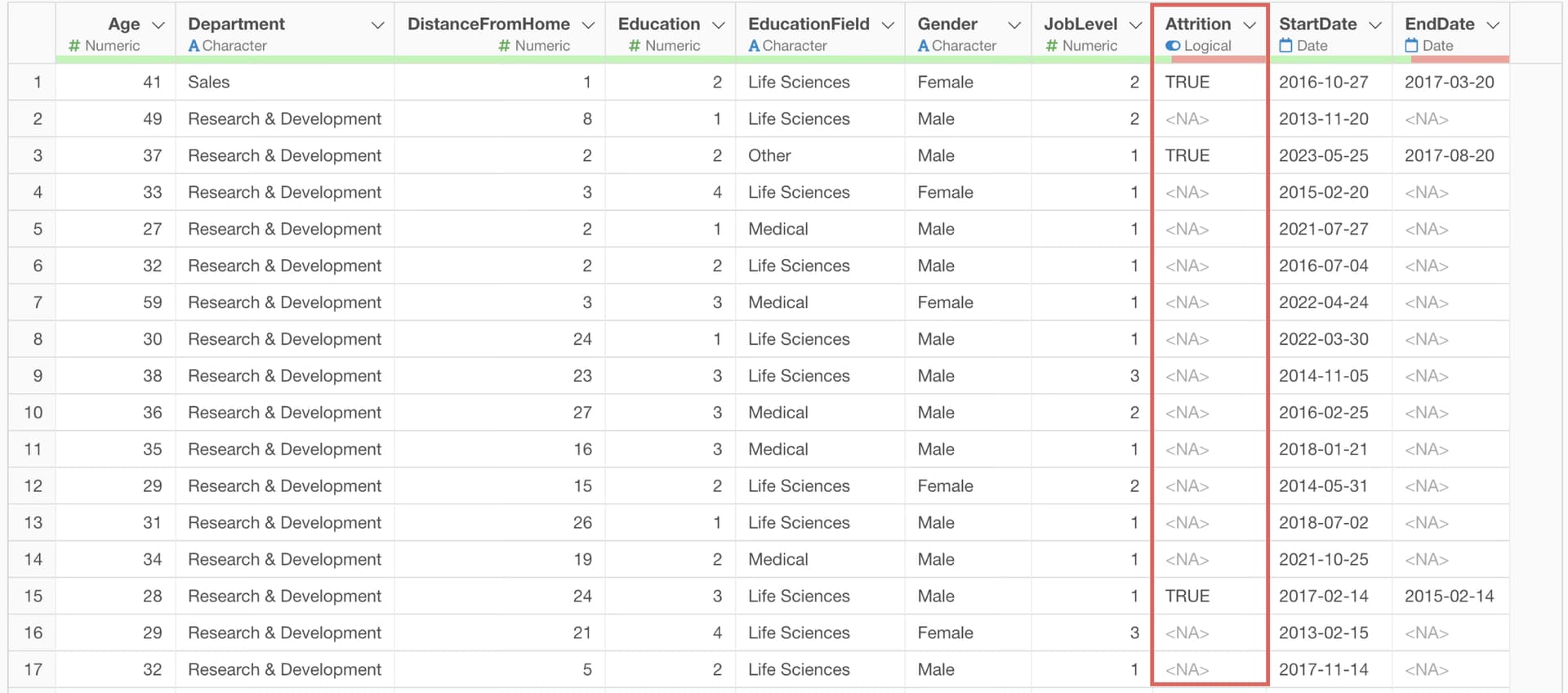This screenshot has width=1568, height=693.
Task: Click the Logical type icon under Attrition
Action: click(1173, 47)
